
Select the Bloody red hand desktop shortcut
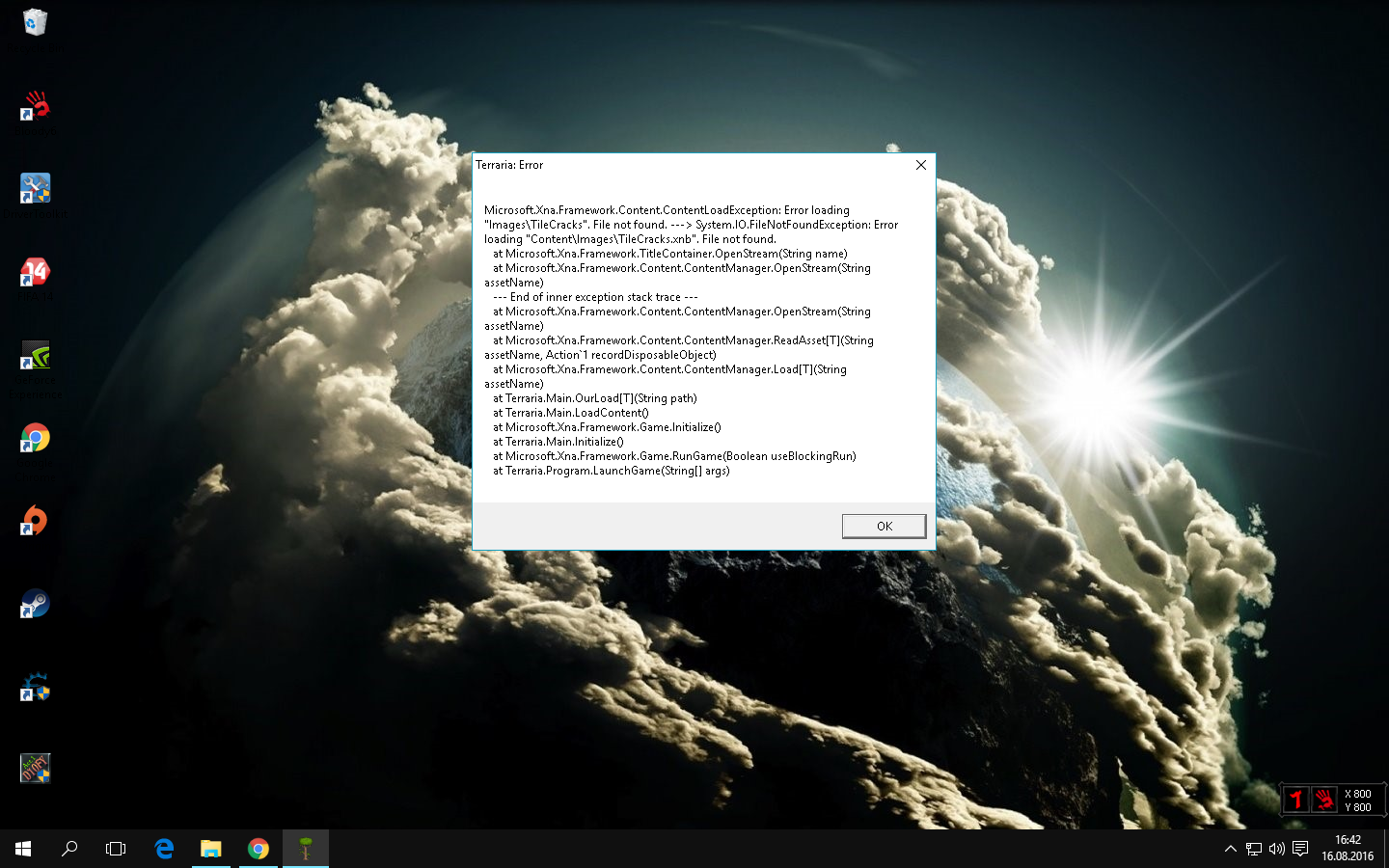35,105
